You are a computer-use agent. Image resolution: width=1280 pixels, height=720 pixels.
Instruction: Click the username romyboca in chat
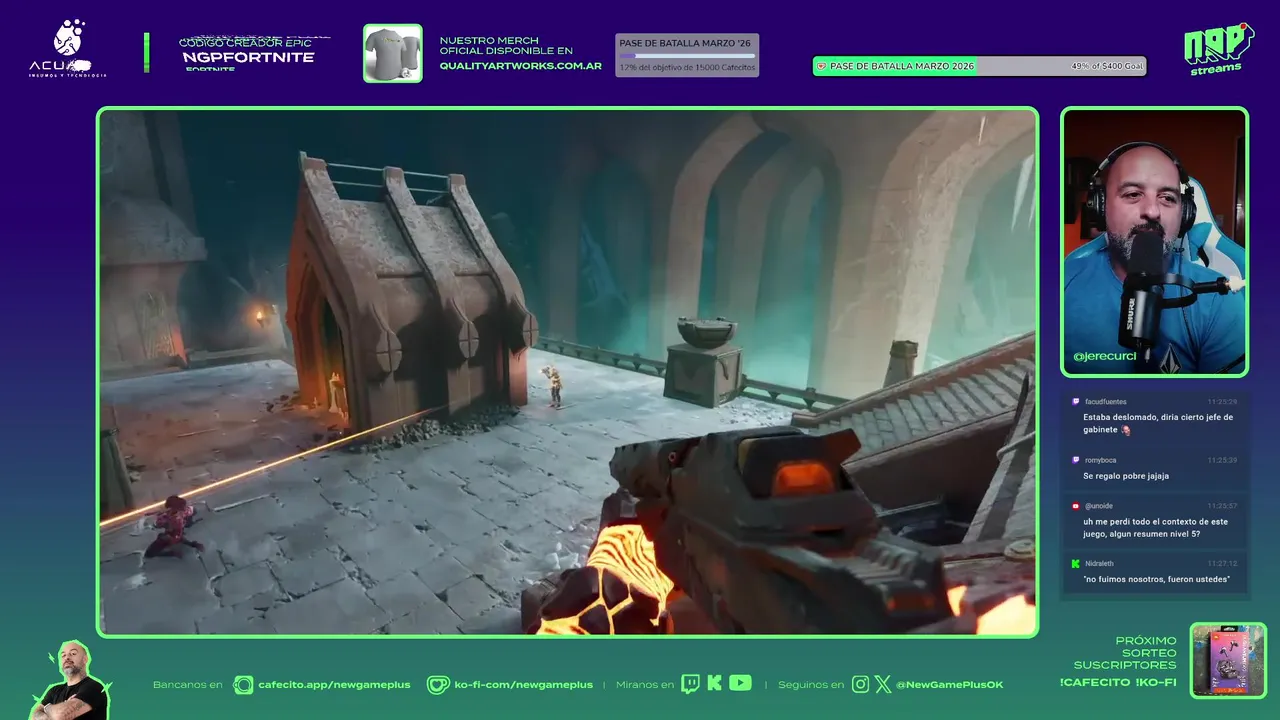tap(1101, 461)
